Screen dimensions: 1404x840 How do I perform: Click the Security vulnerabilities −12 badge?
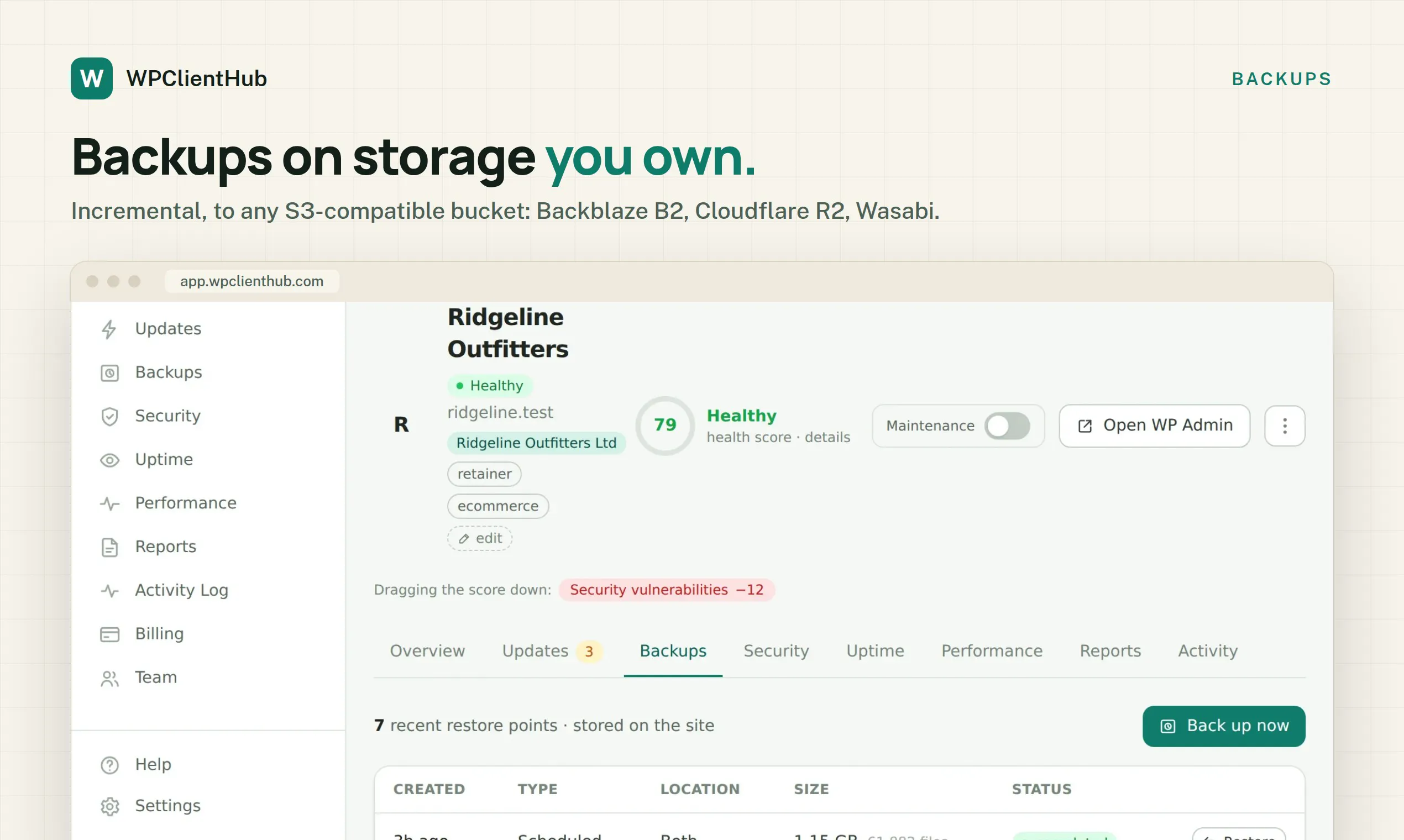[x=666, y=590]
